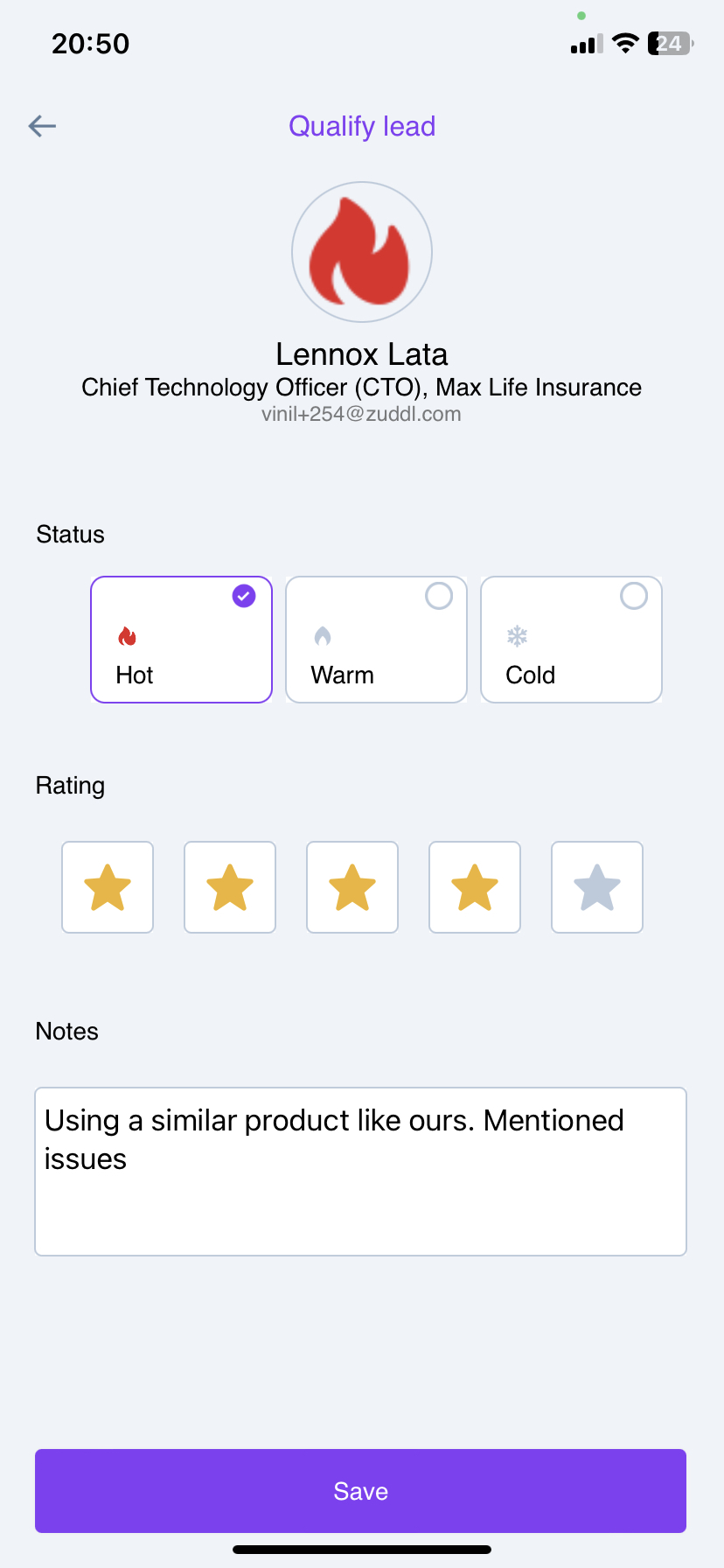Click the second rating star

(x=230, y=887)
